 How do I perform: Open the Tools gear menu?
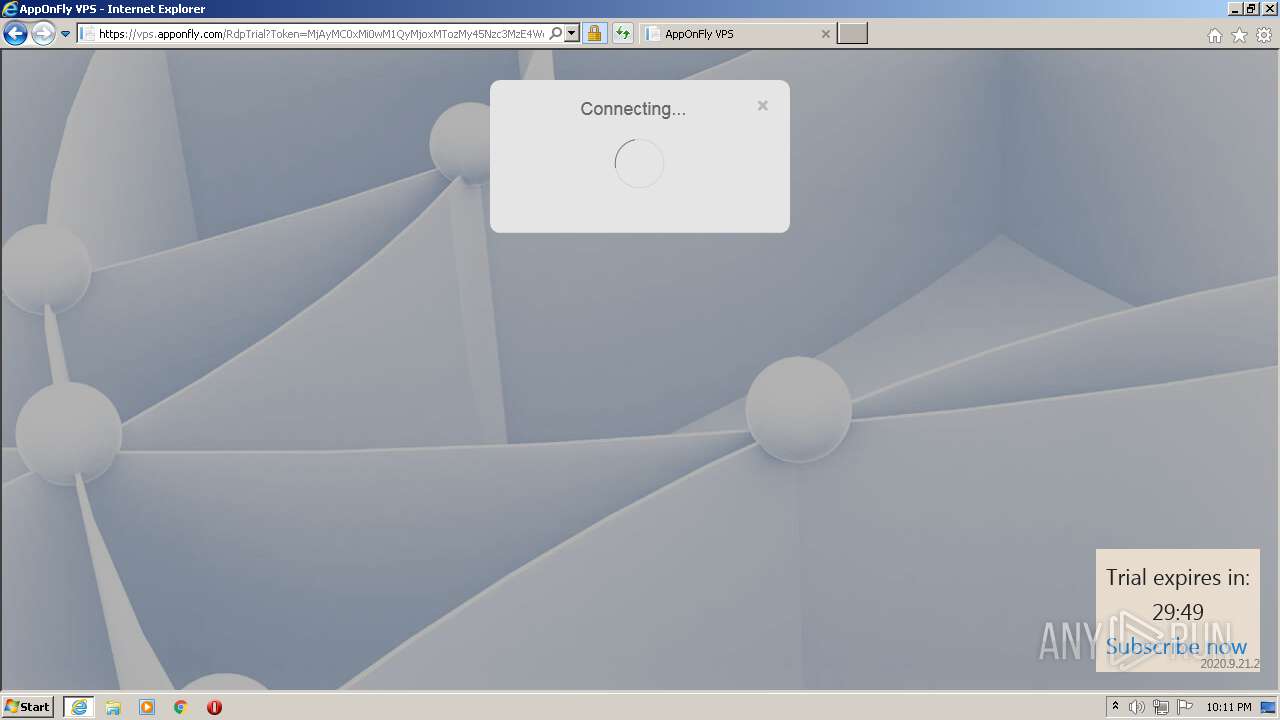pos(1264,35)
